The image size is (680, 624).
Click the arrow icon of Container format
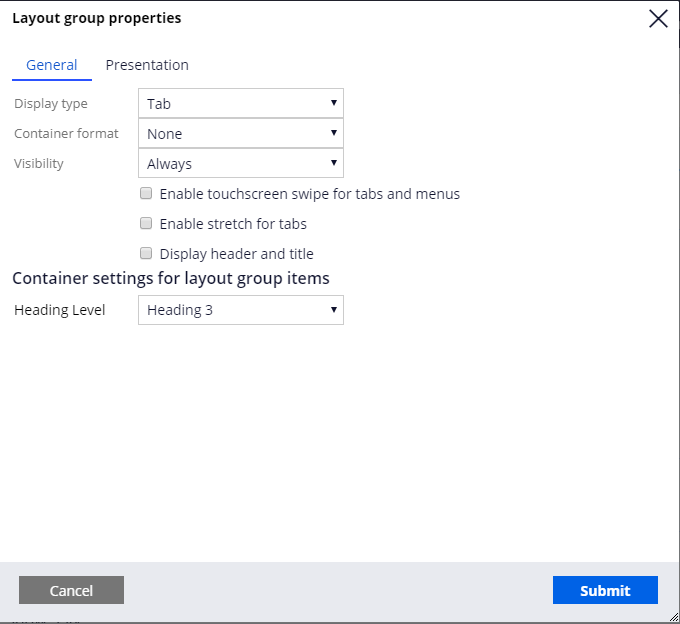coord(333,133)
